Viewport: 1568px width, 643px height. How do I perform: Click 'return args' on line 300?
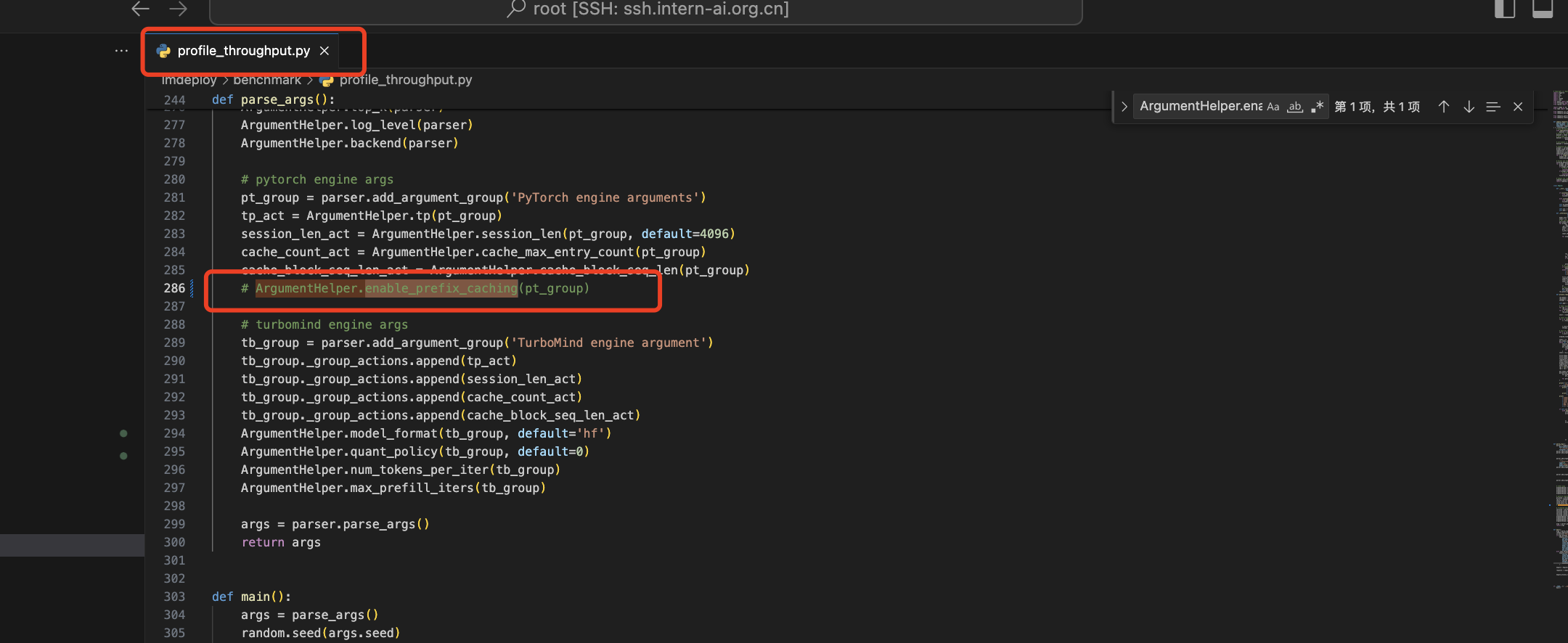tap(281, 542)
